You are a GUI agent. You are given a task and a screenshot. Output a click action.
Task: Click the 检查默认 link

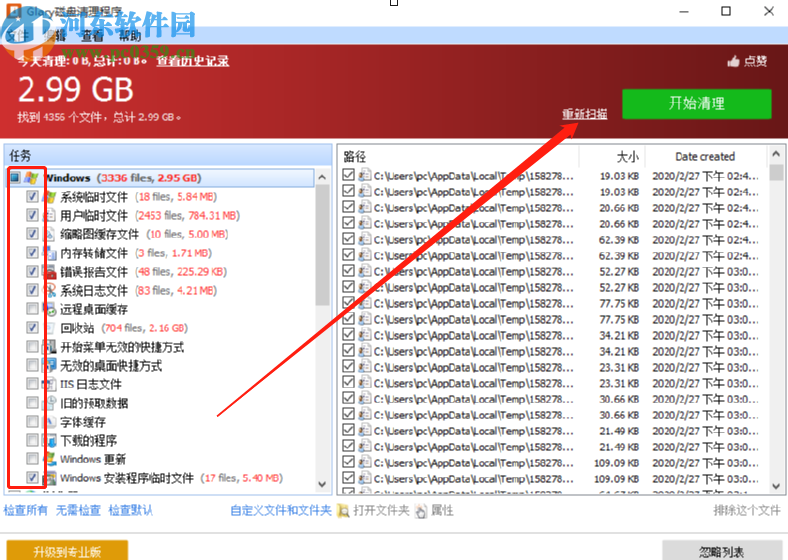(x=131, y=511)
